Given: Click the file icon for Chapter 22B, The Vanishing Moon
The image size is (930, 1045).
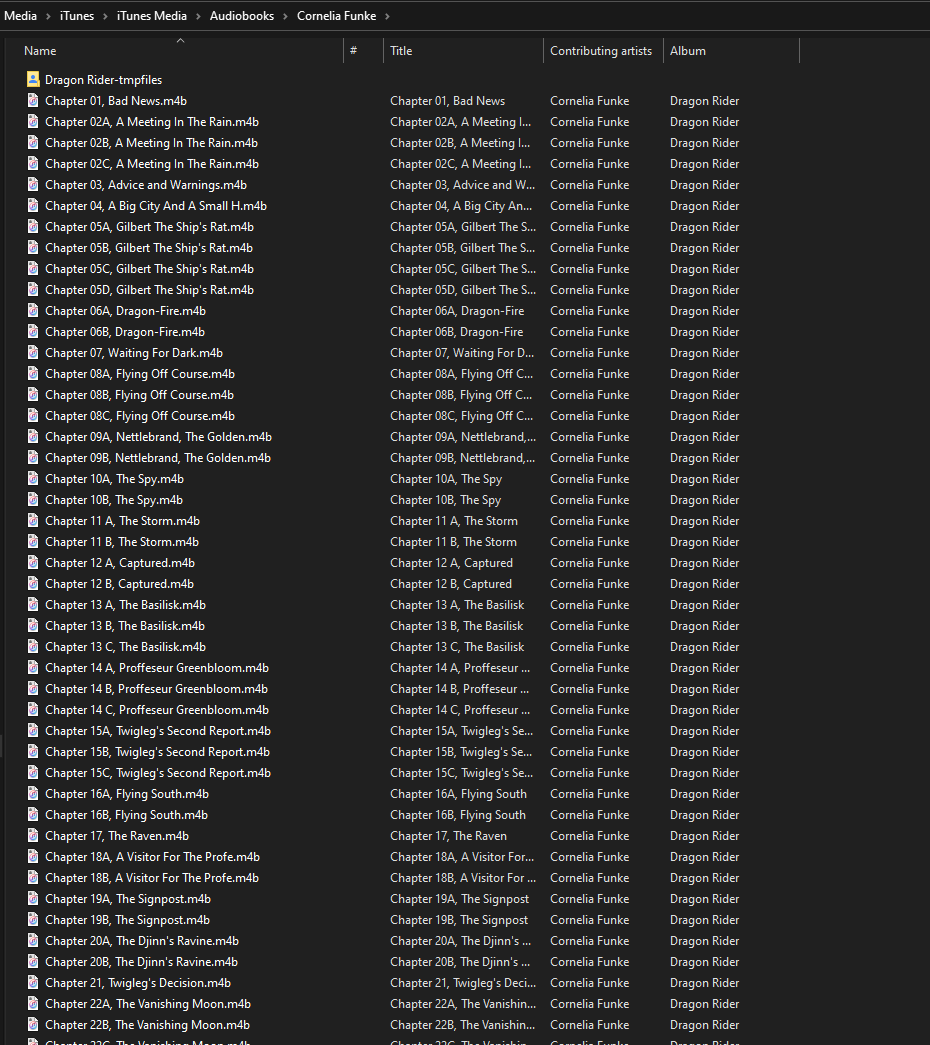Looking at the screenshot, I should coord(33,1024).
